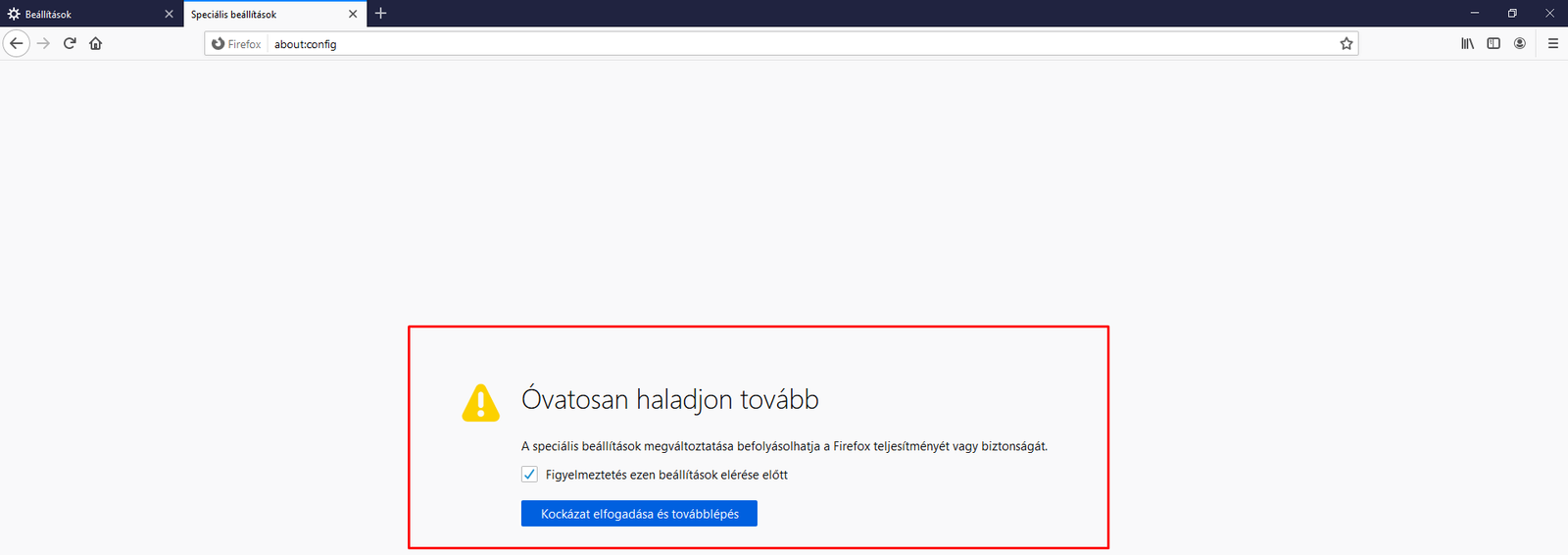
Task: Show sidebars using the sidebar icon
Action: point(1494,43)
